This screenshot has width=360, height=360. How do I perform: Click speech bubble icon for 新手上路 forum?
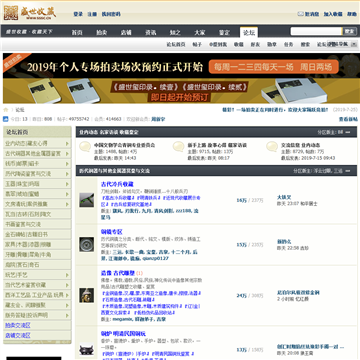point(178,146)
